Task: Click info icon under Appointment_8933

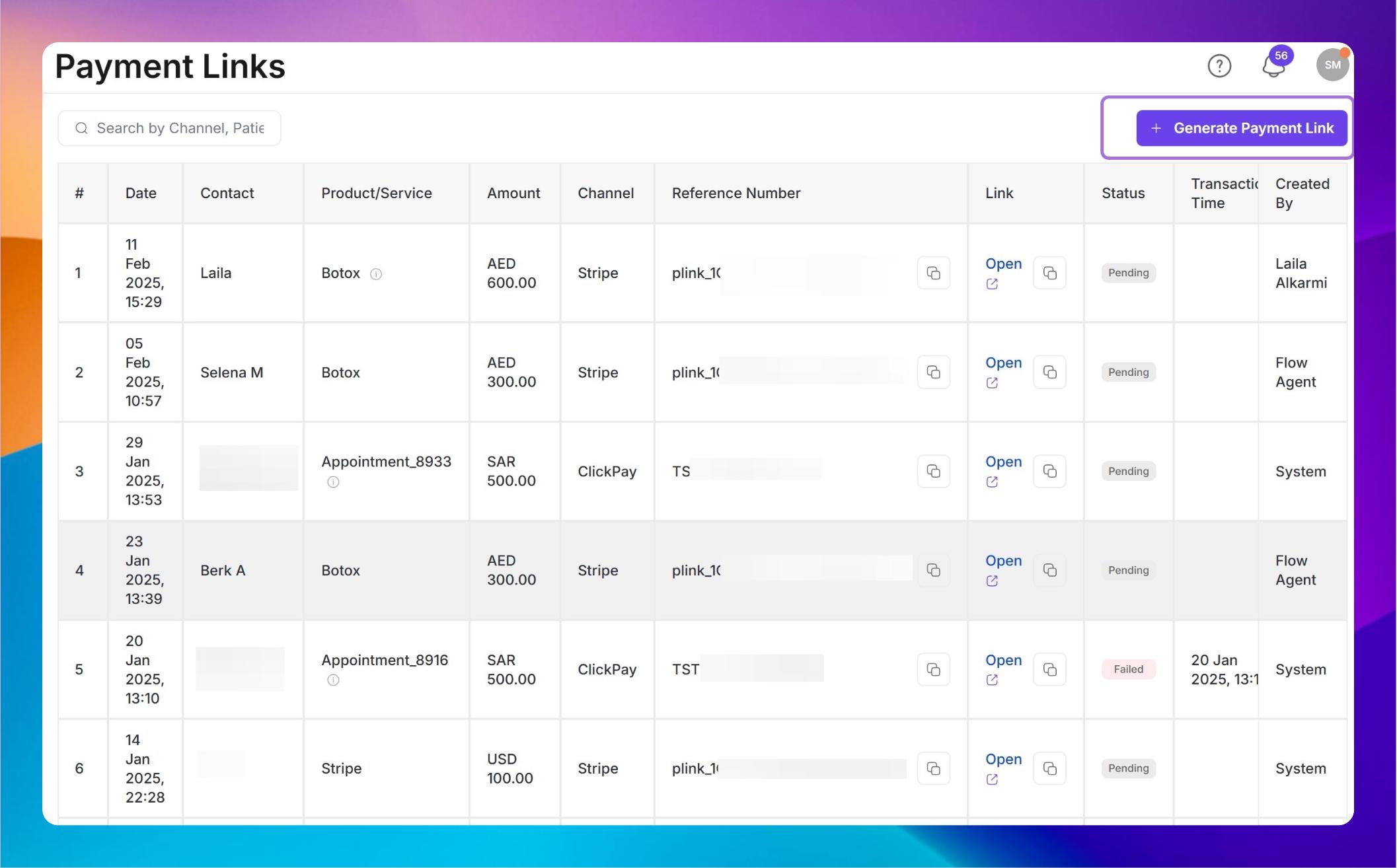Action: point(333,482)
